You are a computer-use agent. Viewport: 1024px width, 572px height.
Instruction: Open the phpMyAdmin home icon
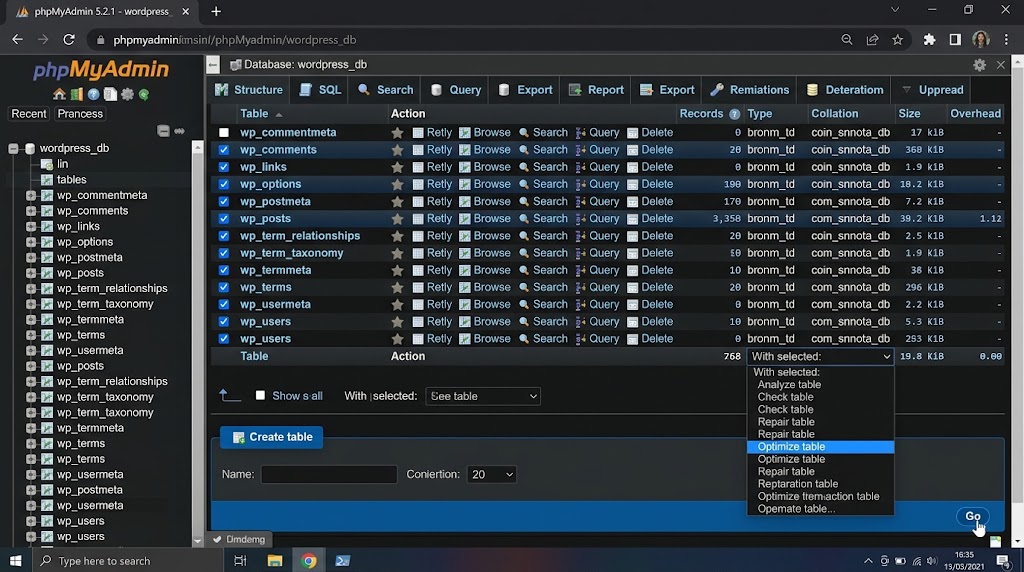tap(59, 95)
